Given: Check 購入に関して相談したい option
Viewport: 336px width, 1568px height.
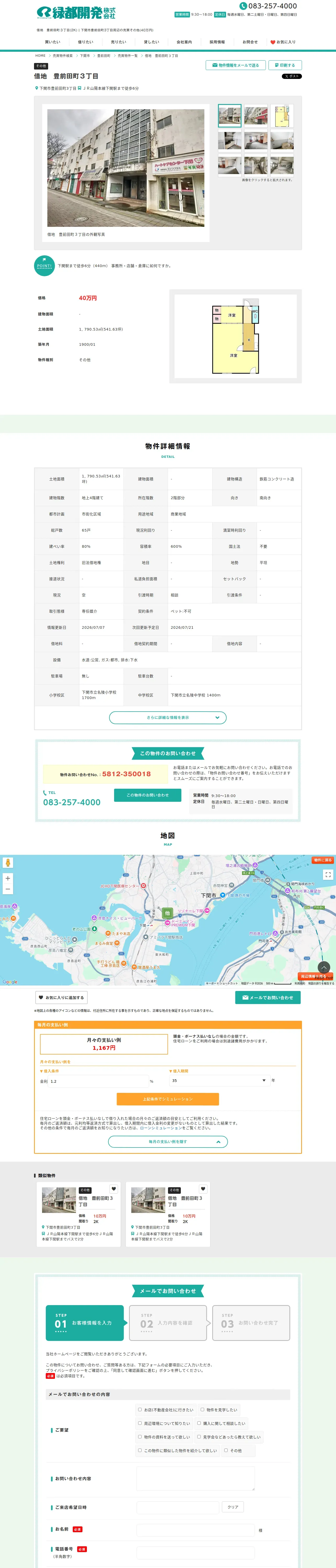Looking at the screenshot, I should click(199, 1423).
